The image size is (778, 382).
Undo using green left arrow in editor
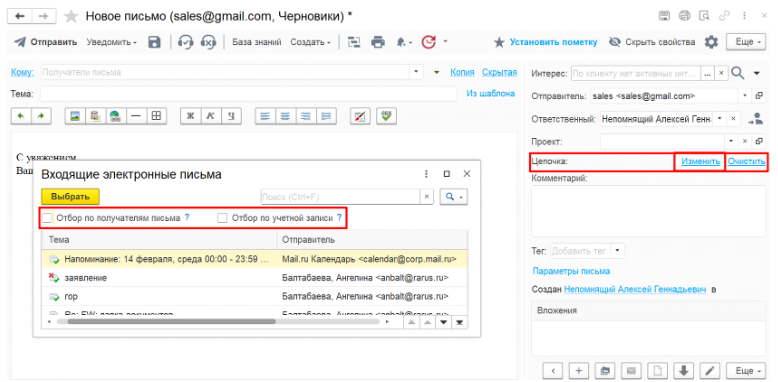point(21,116)
